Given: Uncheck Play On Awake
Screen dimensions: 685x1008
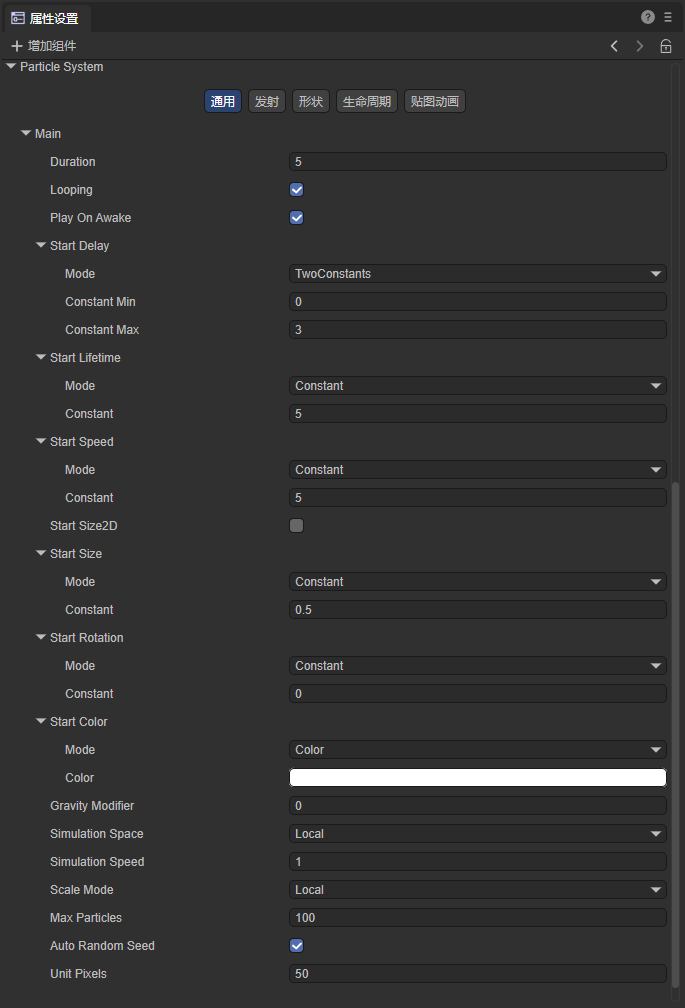Looking at the screenshot, I should click(296, 218).
